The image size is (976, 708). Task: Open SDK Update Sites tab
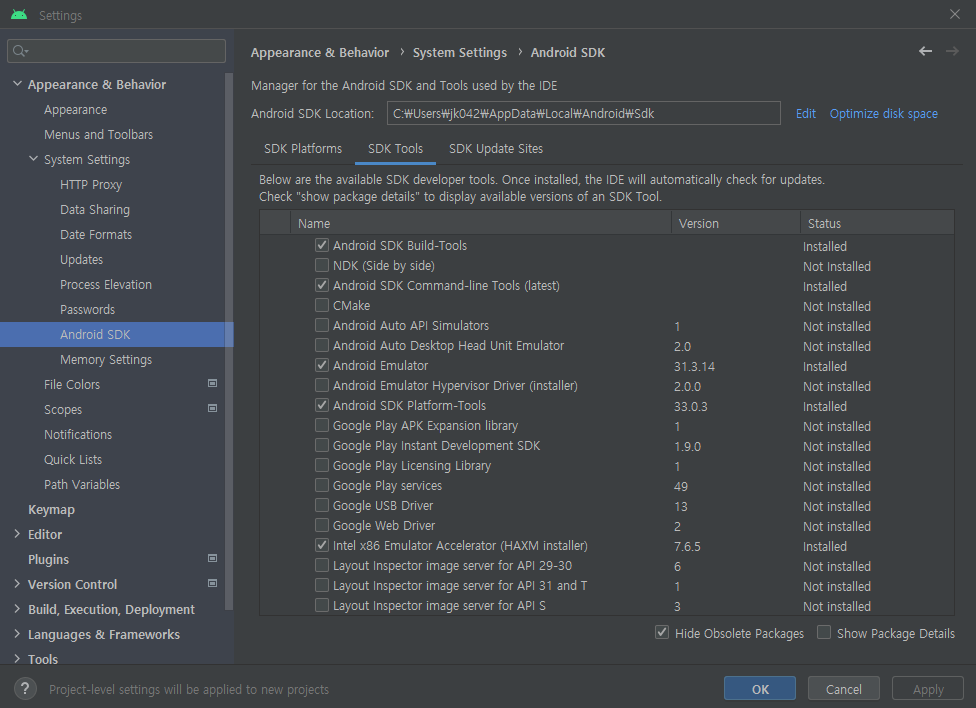click(496, 148)
